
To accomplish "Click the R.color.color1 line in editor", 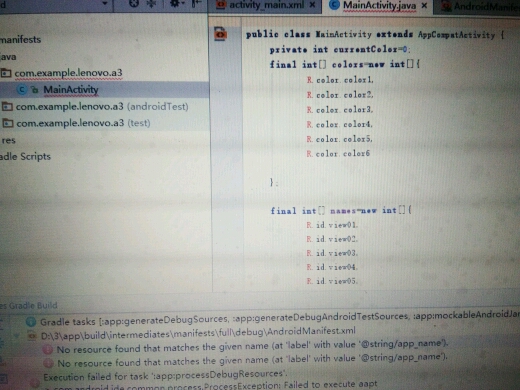I will tap(340, 80).
